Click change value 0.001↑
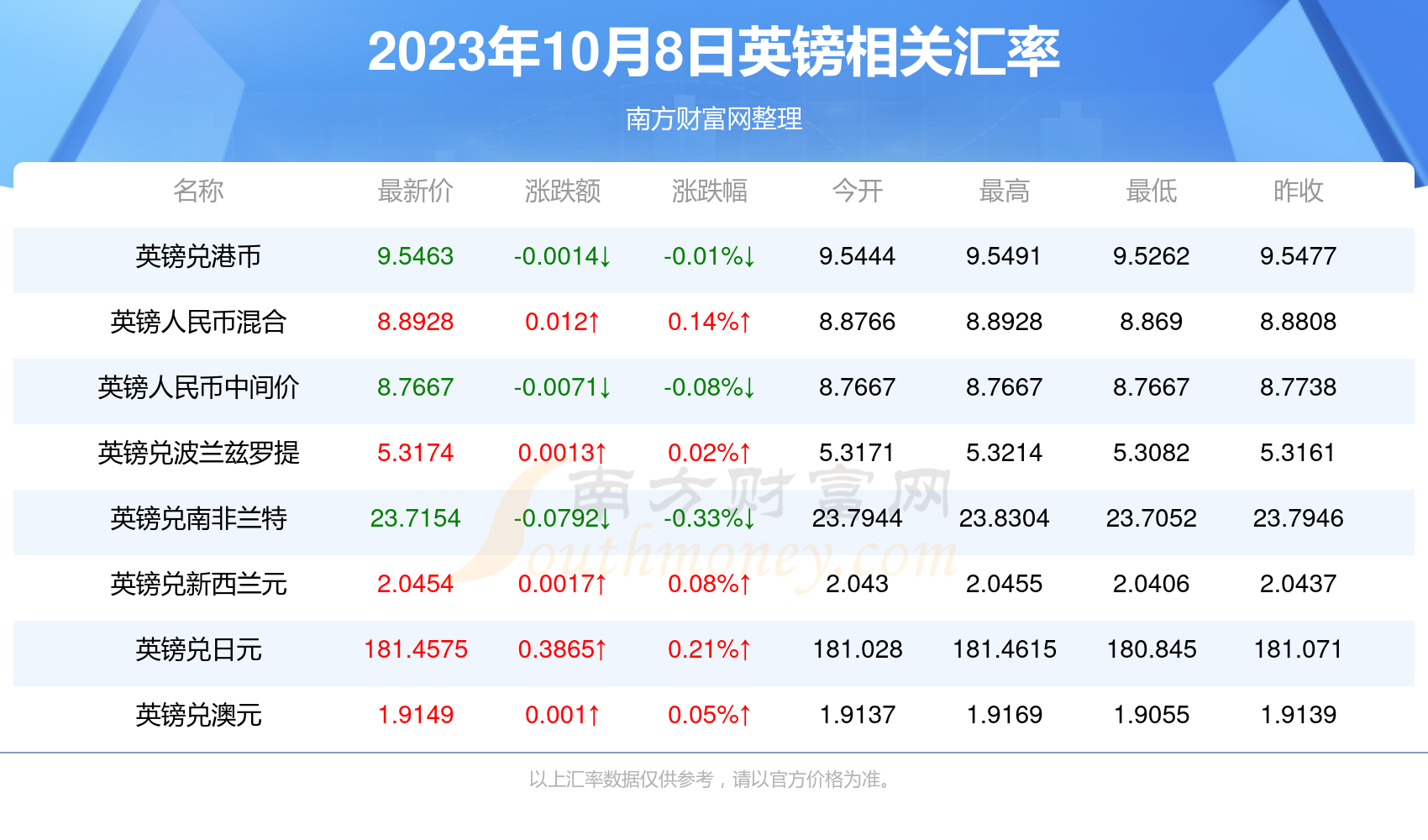The image size is (1428, 840). point(563,715)
